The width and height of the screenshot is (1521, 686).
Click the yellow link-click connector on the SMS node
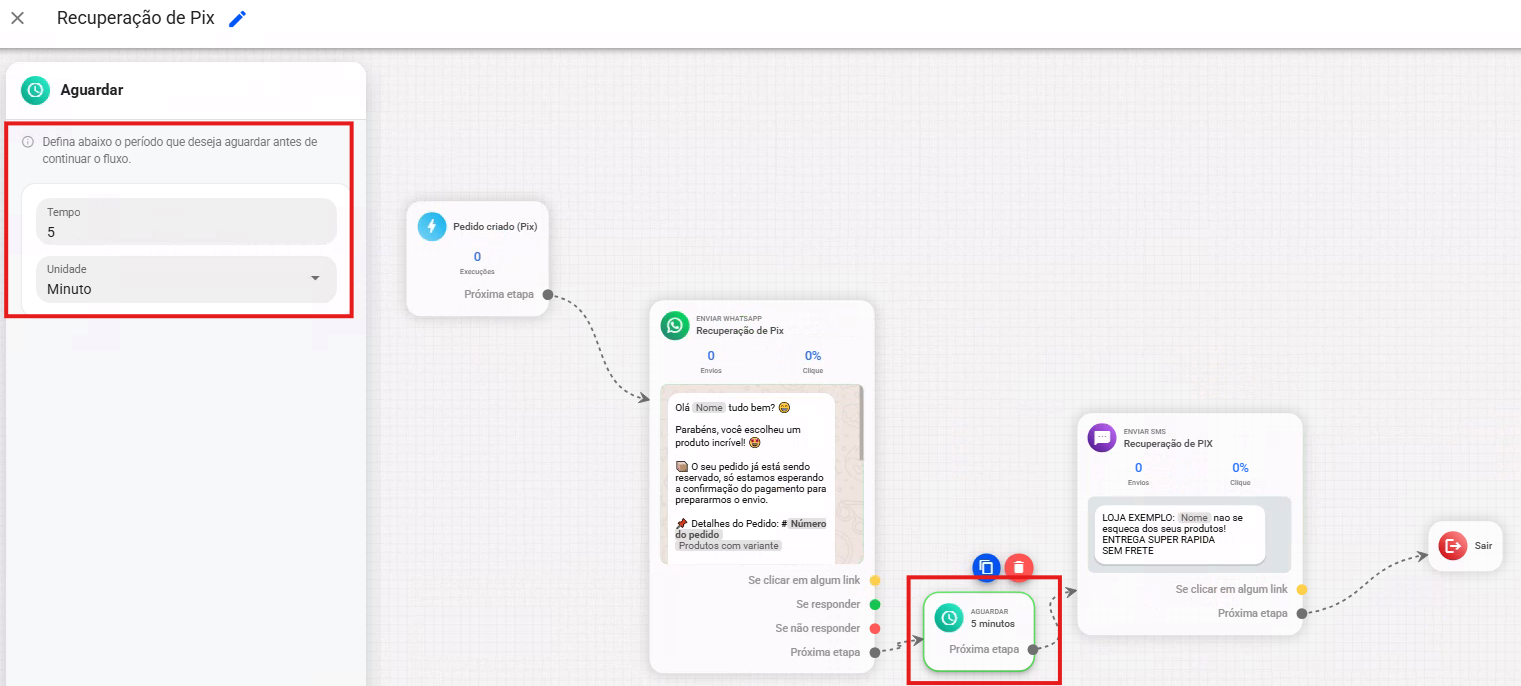point(1302,590)
